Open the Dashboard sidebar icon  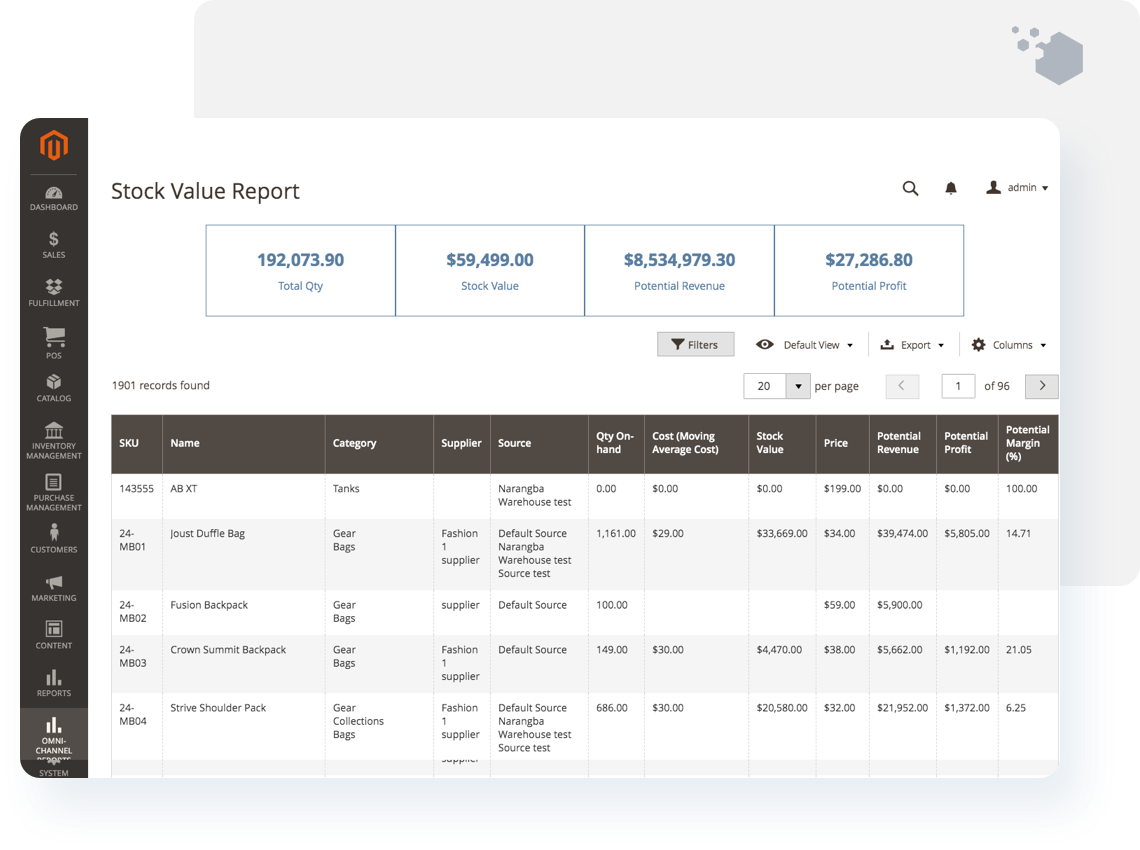(x=54, y=199)
